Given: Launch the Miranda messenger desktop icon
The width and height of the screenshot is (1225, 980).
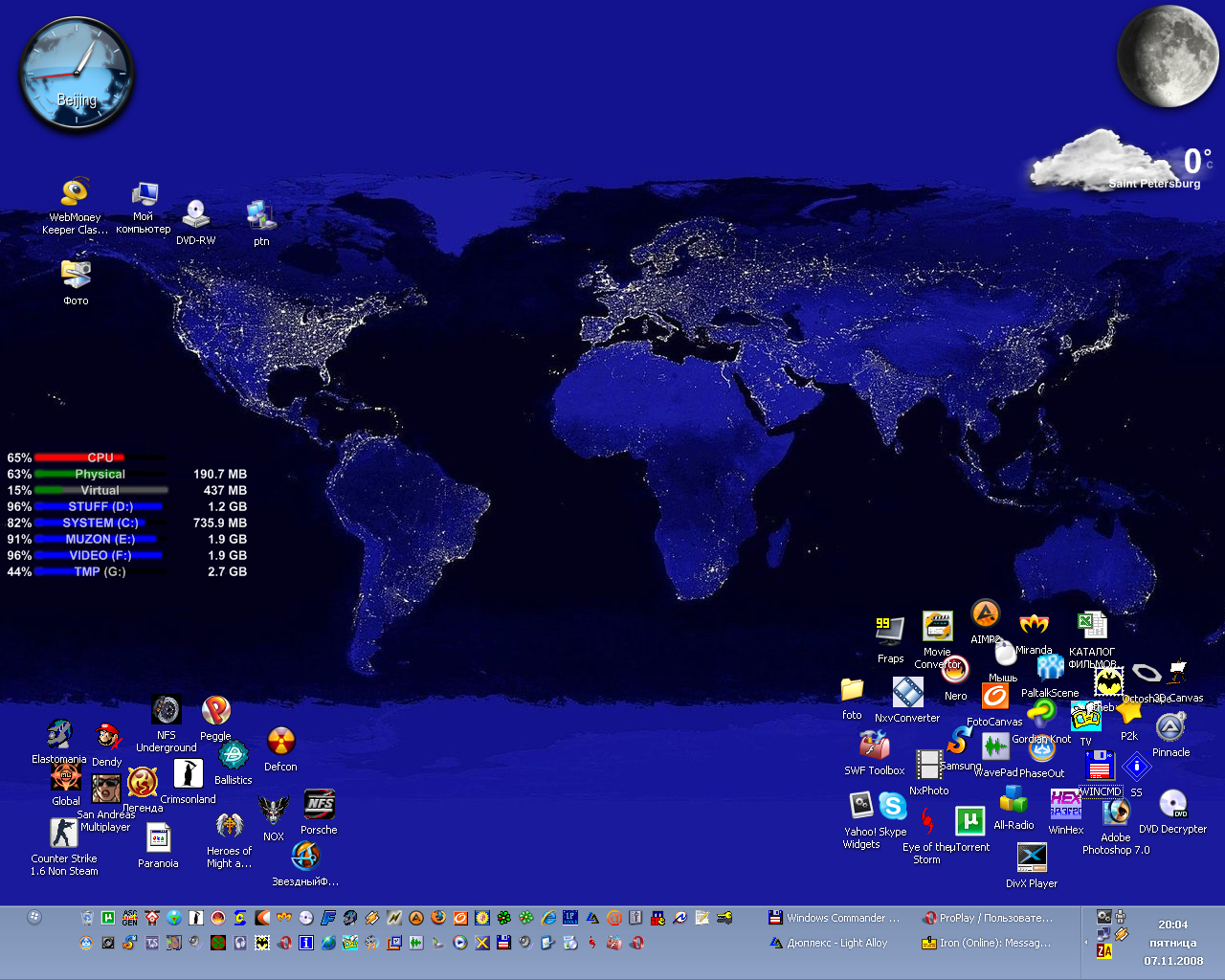Looking at the screenshot, I should [1034, 625].
